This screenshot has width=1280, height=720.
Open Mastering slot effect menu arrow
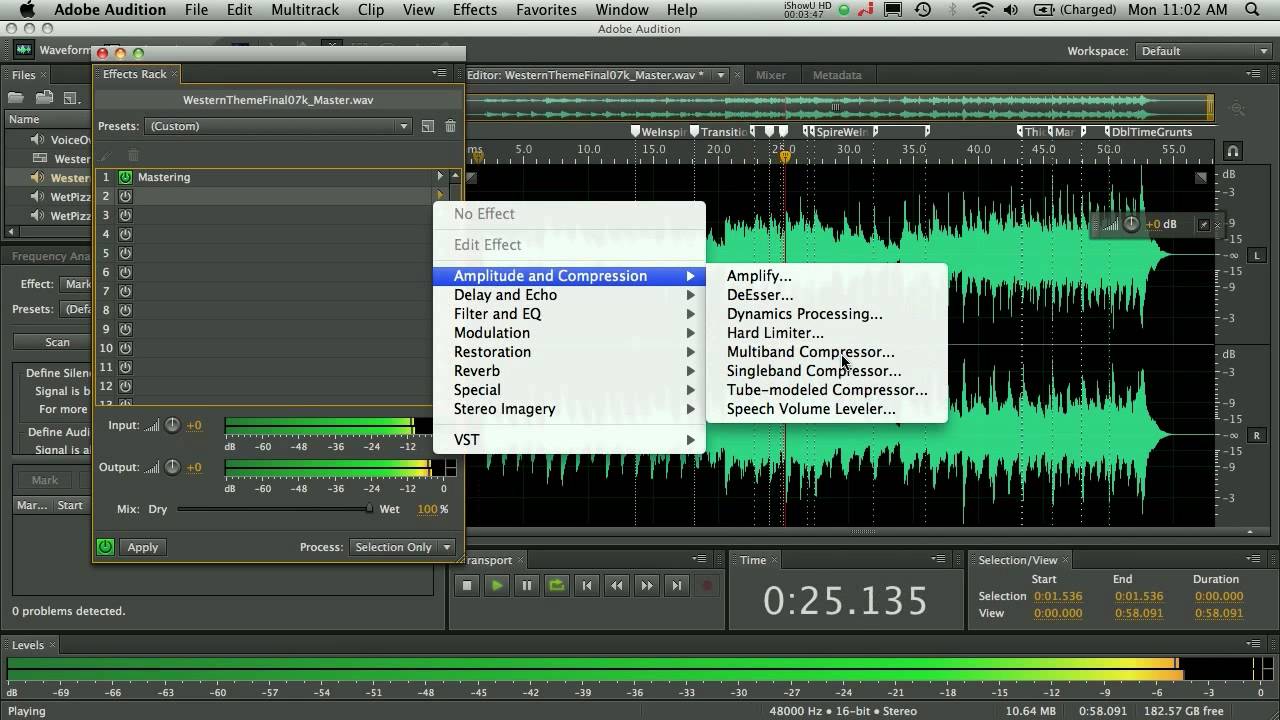440,177
